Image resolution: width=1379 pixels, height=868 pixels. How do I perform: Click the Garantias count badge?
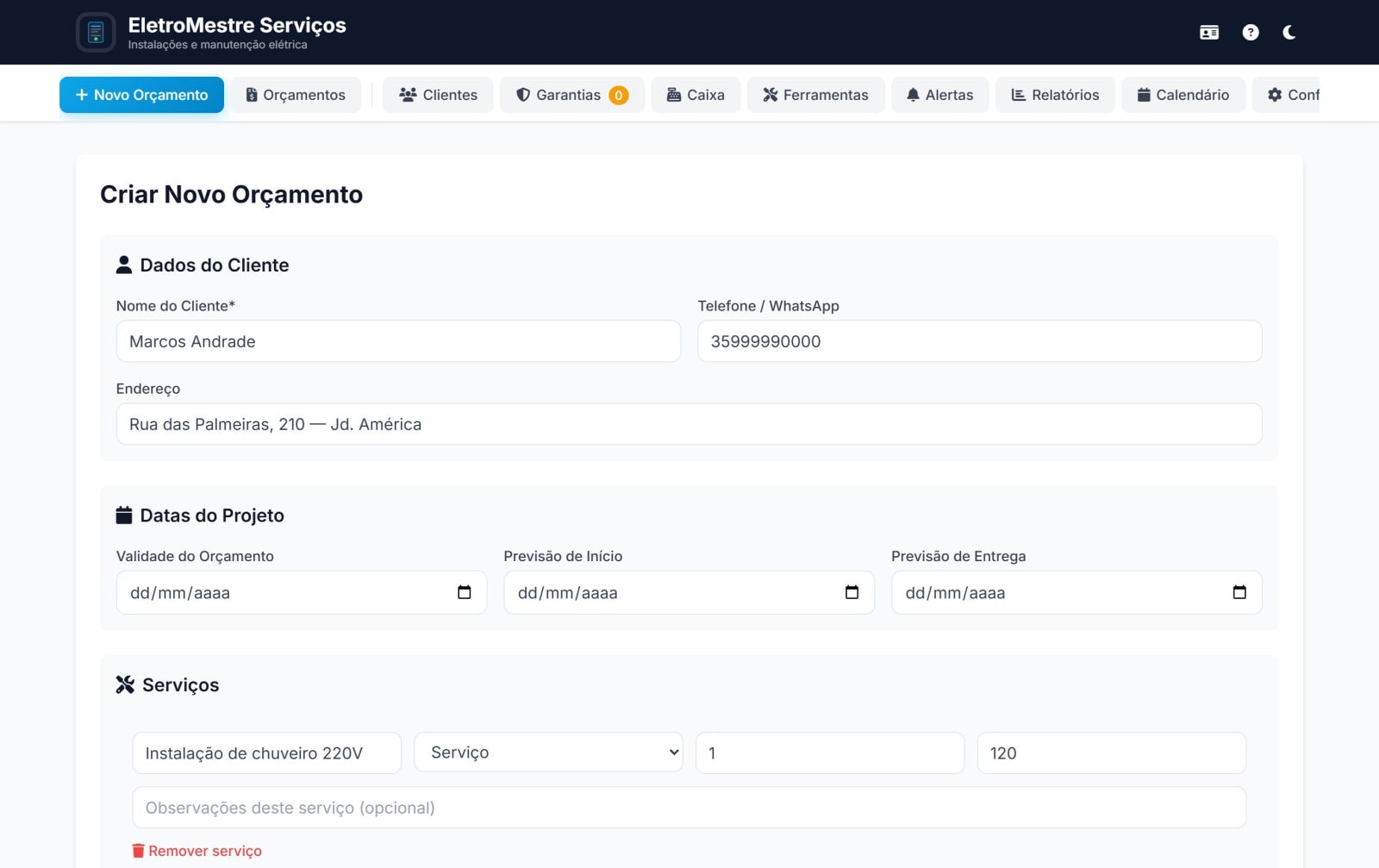pyautogui.click(x=619, y=95)
